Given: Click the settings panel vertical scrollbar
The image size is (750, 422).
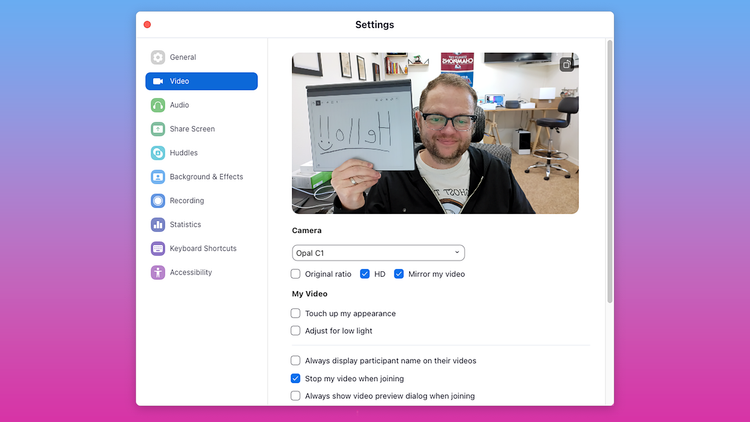Looking at the screenshot, I should [x=610, y=170].
